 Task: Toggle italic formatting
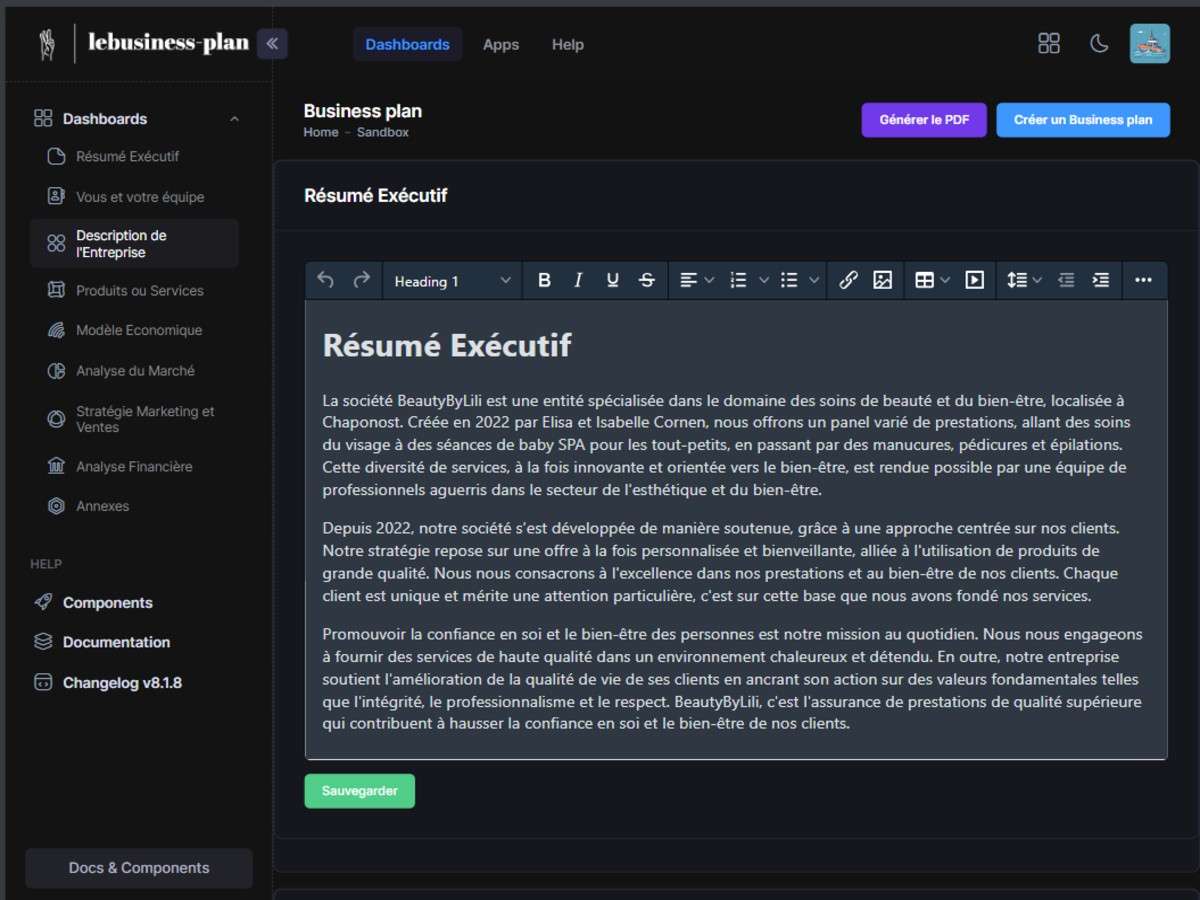click(x=578, y=280)
